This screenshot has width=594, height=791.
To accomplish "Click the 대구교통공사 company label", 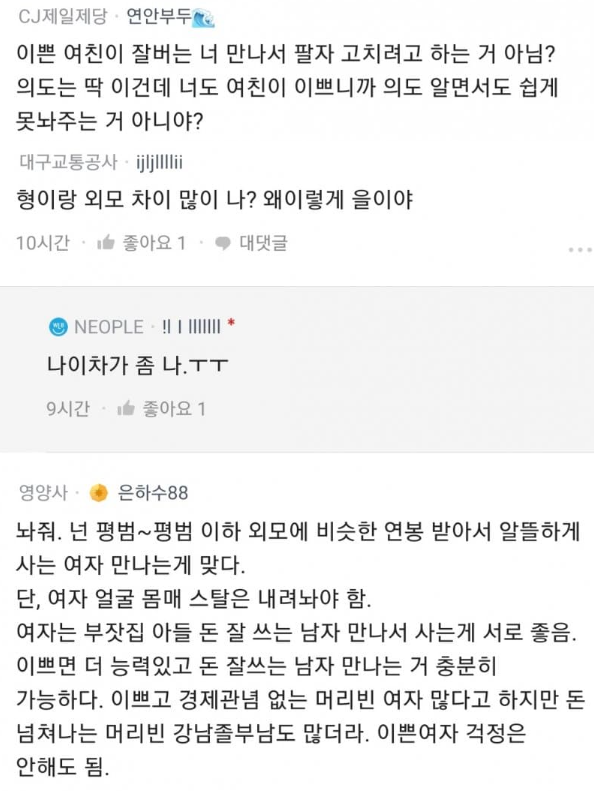I will coord(68,162).
